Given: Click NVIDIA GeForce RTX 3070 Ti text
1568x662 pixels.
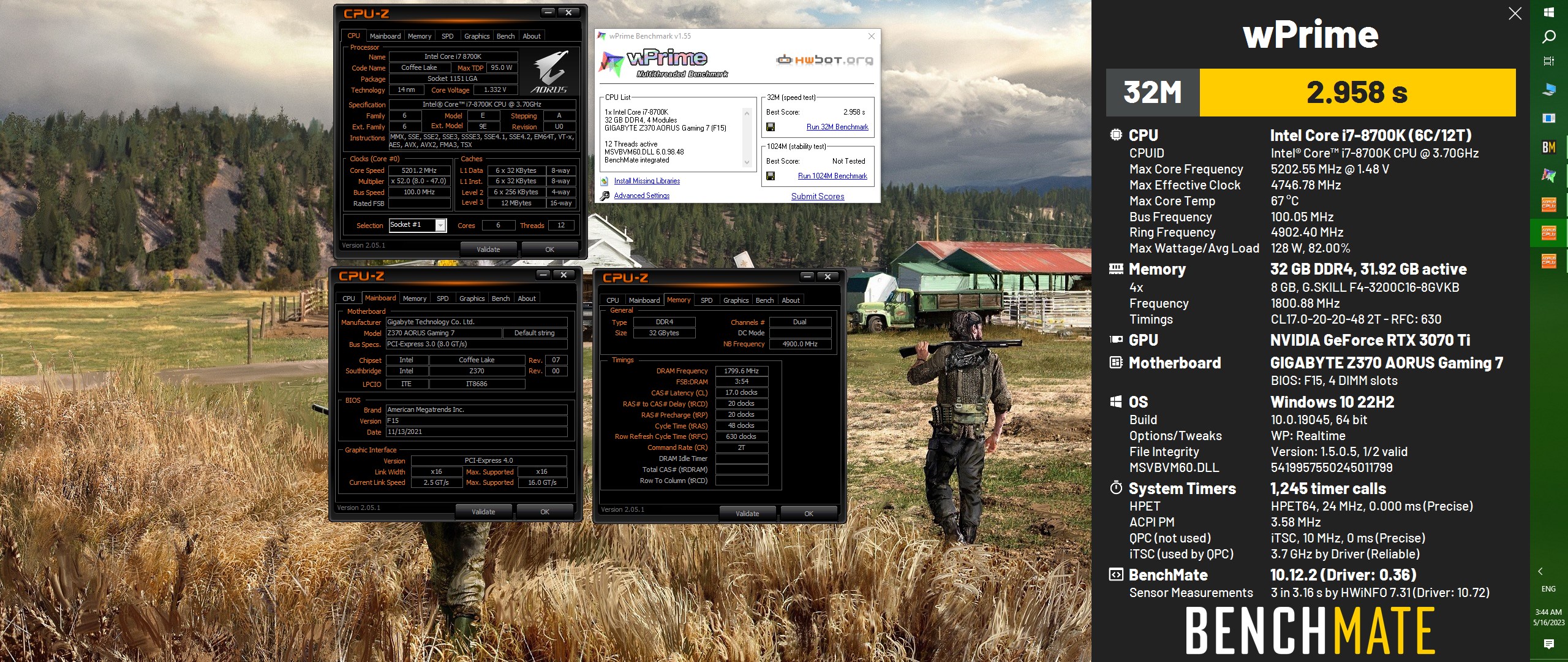Looking at the screenshot, I should [x=1370, y=340].
